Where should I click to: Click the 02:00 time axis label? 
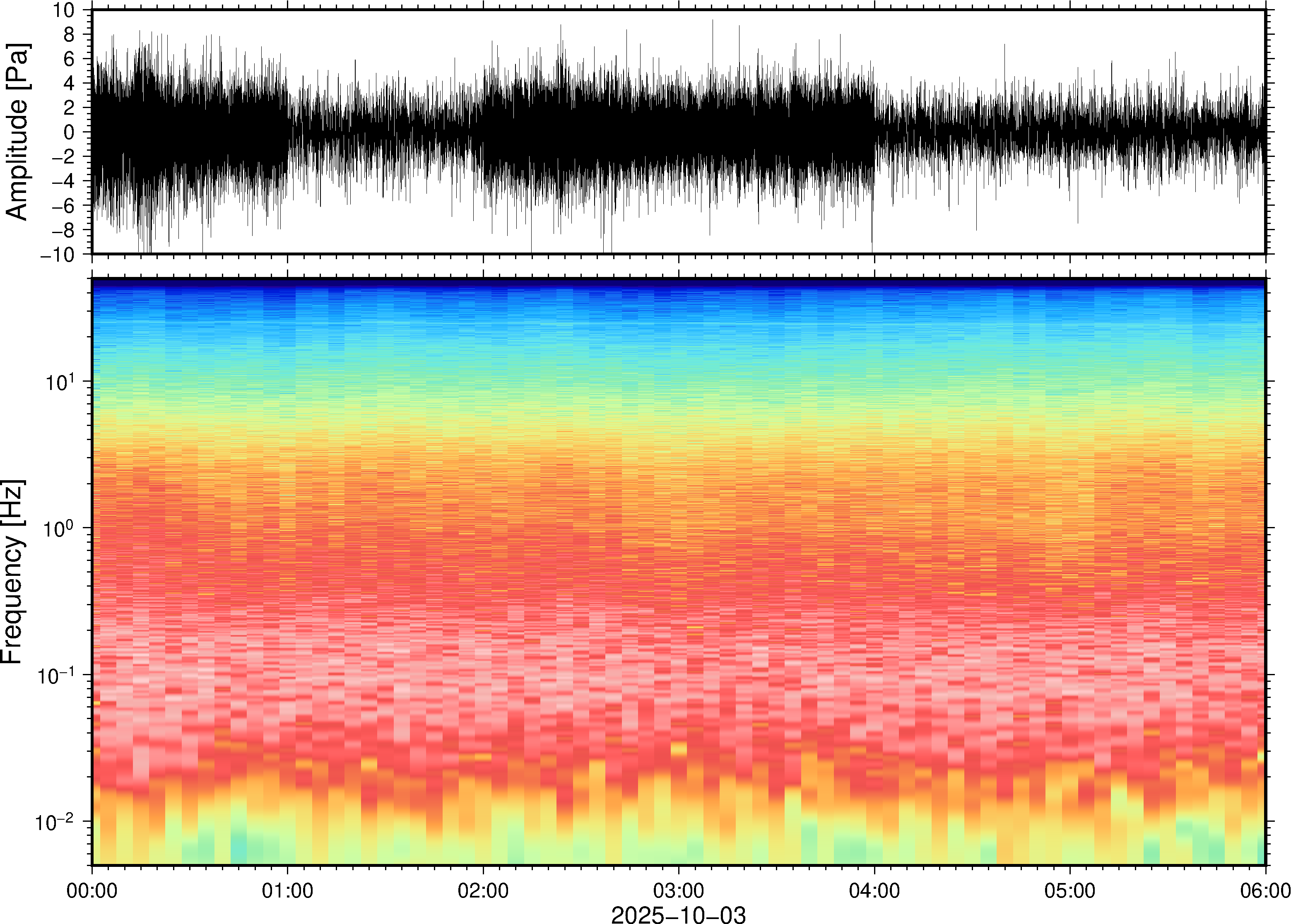[x=483, y=891]
